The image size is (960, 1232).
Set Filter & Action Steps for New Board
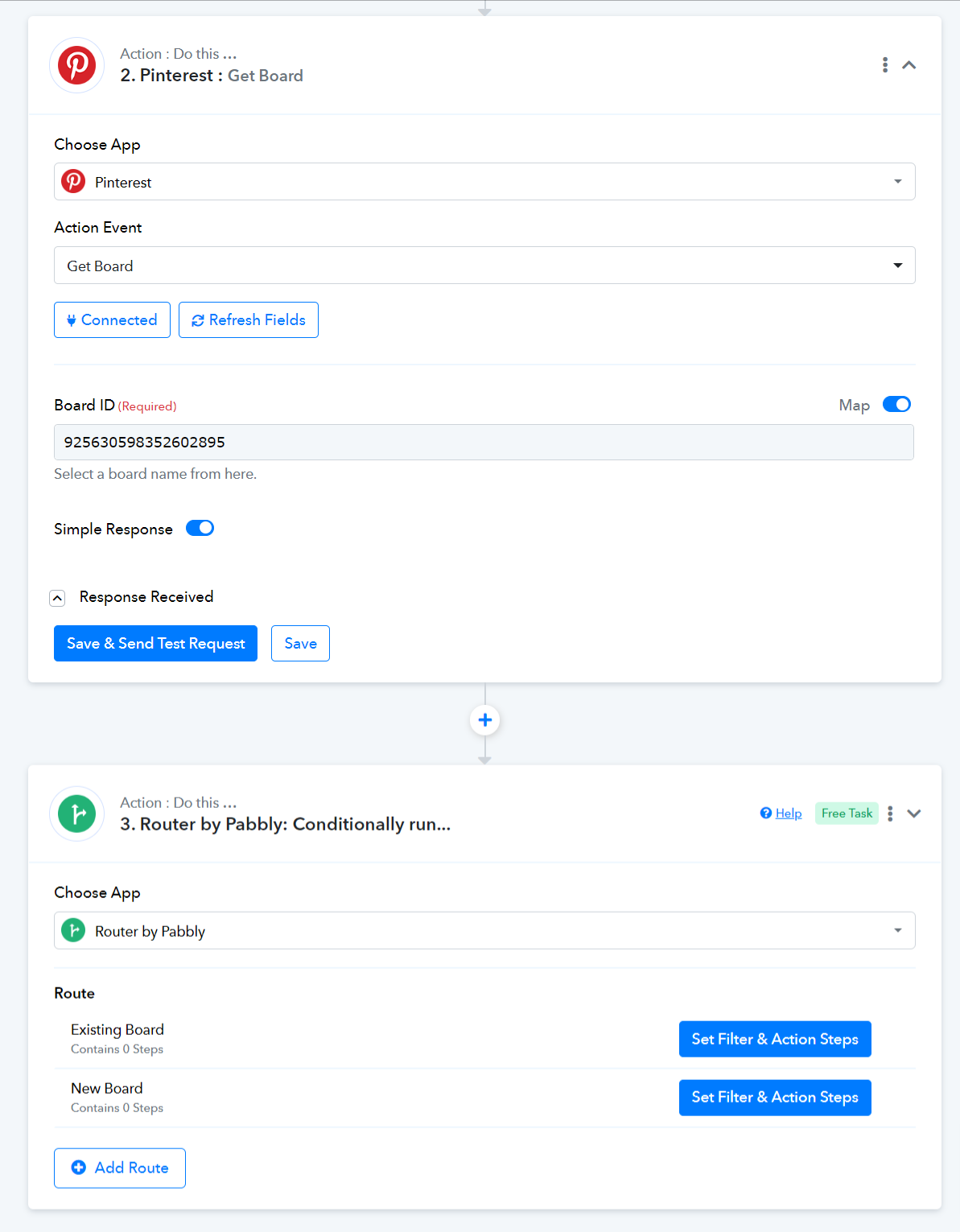click(x=775, y=1098)
